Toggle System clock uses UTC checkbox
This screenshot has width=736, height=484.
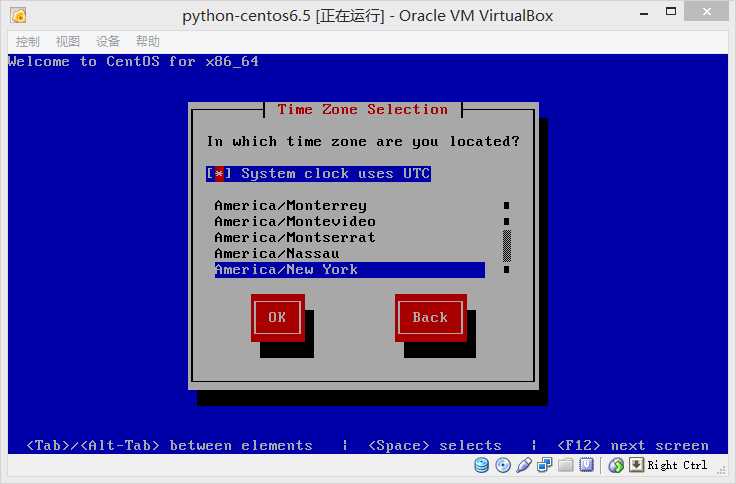click(318, 174)
